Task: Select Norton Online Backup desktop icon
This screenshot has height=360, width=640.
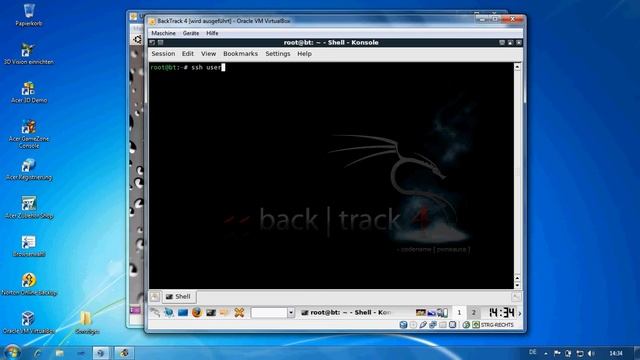Action: (x=29, y=284)
